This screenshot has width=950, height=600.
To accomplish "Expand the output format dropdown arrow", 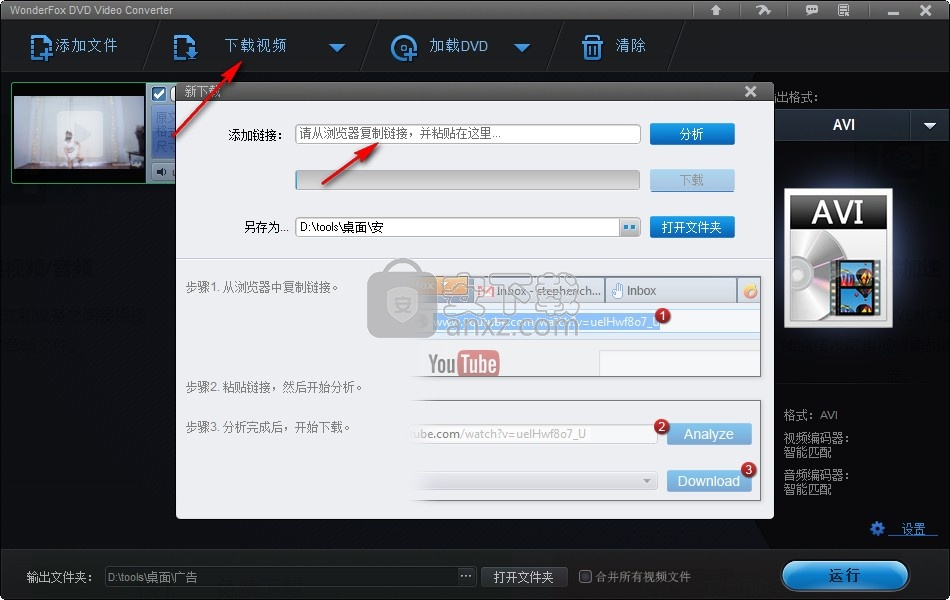I will click(930, 125).
